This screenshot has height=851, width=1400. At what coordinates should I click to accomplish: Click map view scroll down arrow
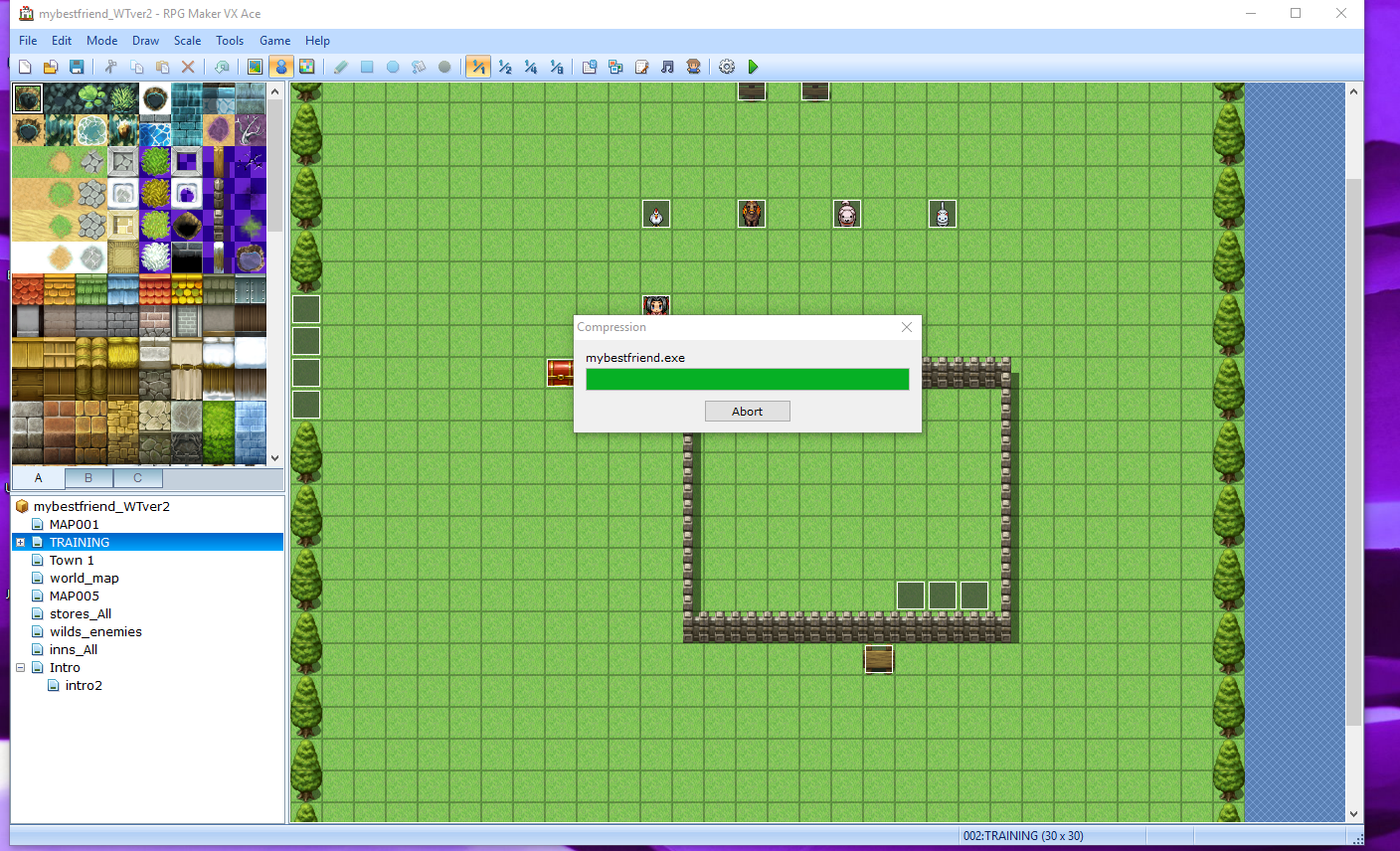(x=1354, y=814)
